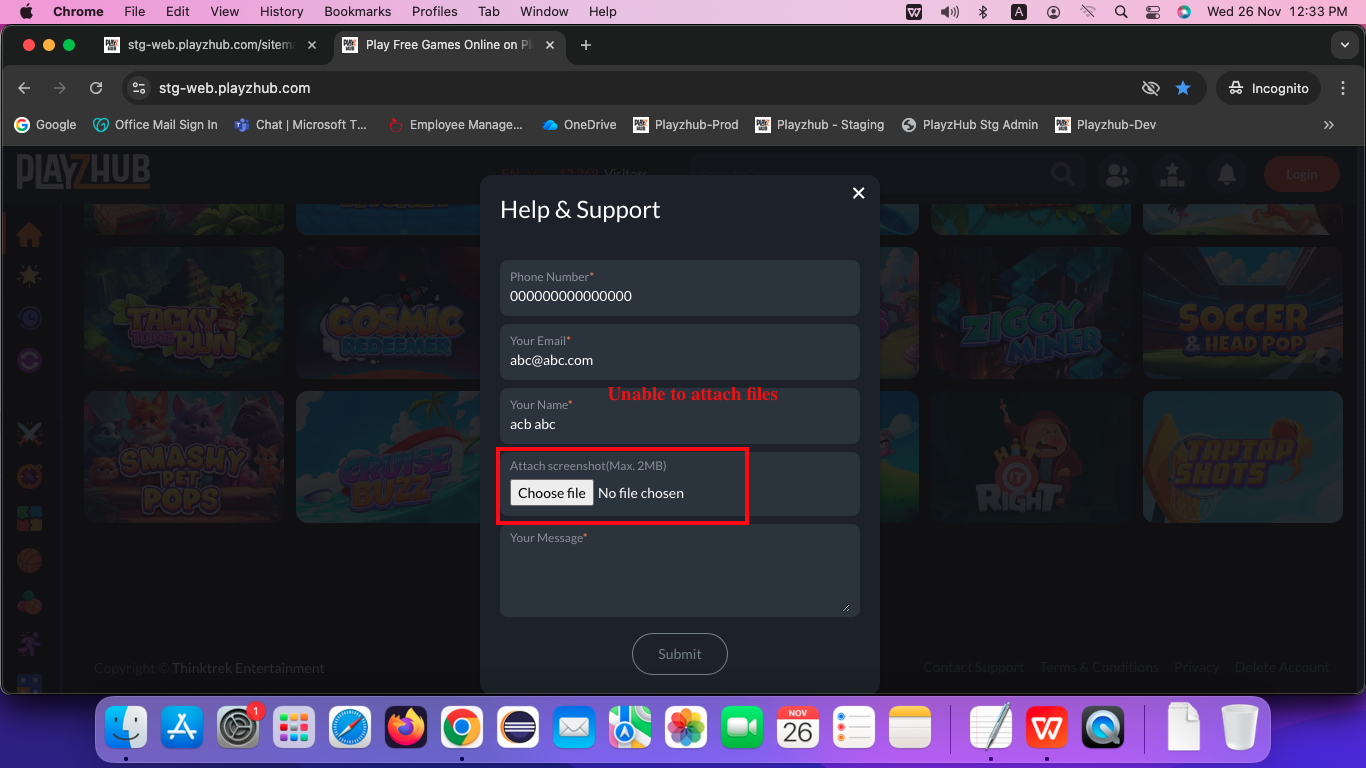Bookmark page using the star icon
This screenshot has width=1366, height=768.
[1183, 88]
